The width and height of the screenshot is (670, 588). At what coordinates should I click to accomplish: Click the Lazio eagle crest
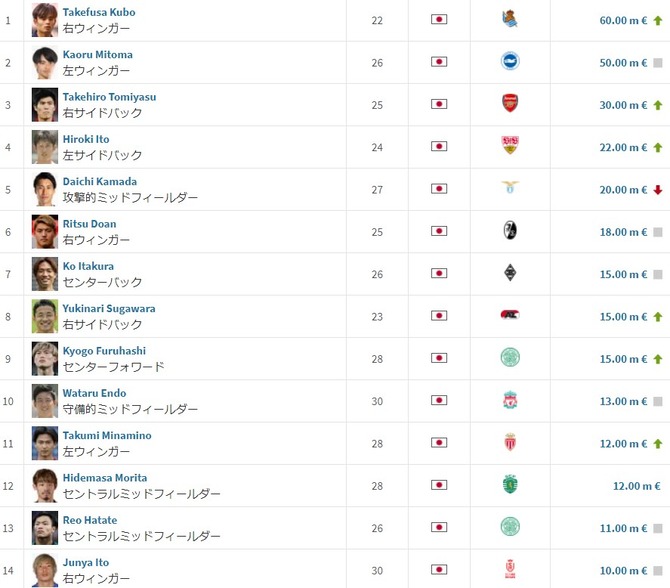[510, 187]
